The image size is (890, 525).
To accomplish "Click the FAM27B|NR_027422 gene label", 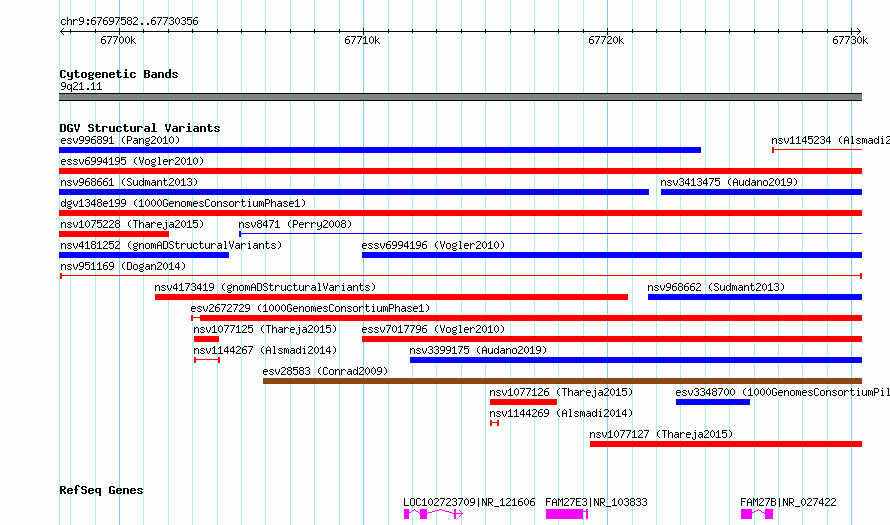I will (788, 502).
